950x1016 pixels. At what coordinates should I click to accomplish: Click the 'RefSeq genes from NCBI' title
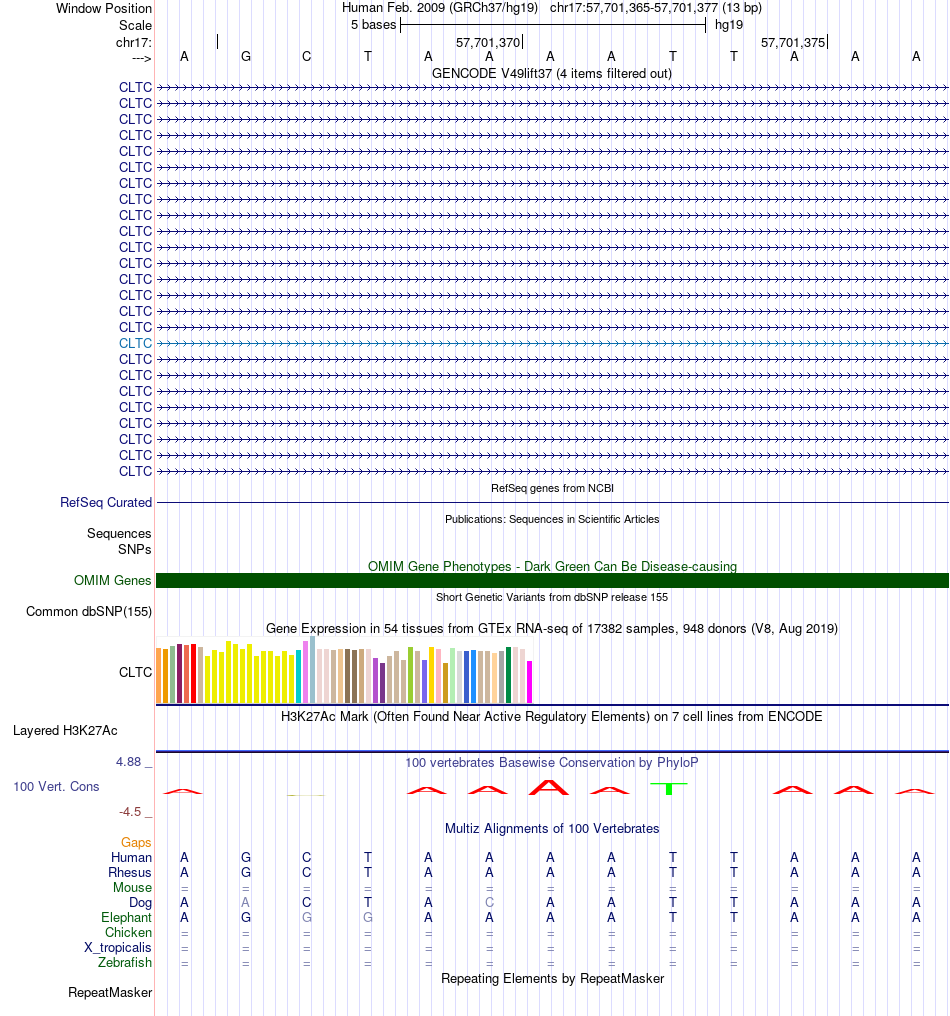point(552,489)
